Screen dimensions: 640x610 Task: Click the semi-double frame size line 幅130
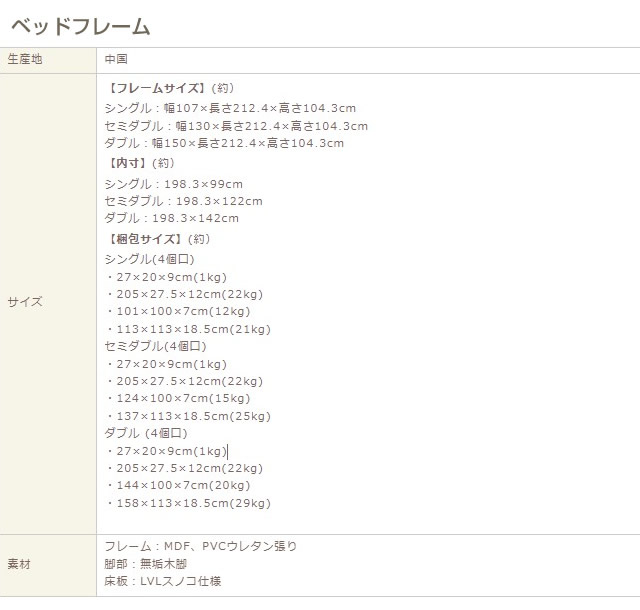[236, 126]
